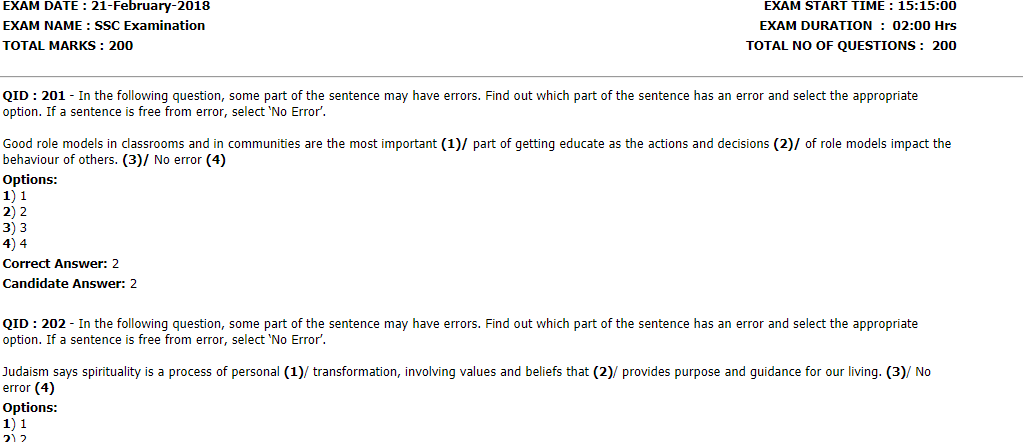Click the Correct Answer: 2 line
The image size is (1023, 442).
tap(61, 264)
